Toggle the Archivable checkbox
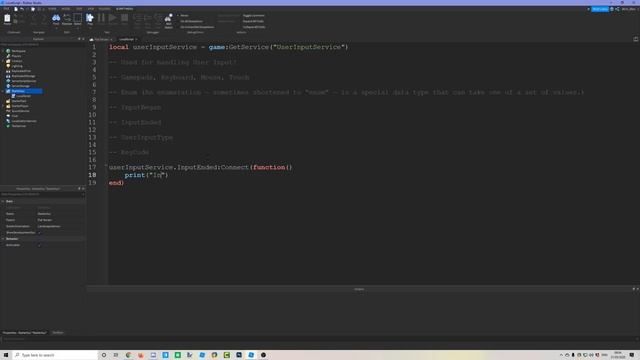This screenshot has height=360, width=640. (39, 245)
